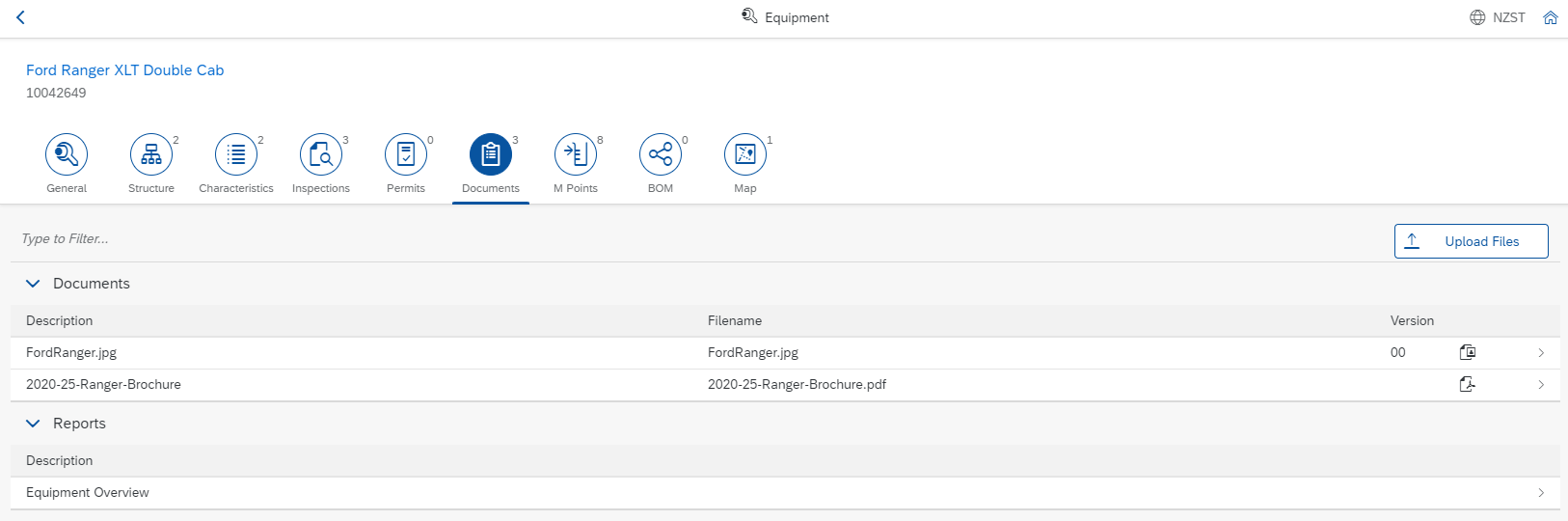Open the BOM tab icon
The width and height of the screenshot is (1568, 521).
[x=661, y=154]
